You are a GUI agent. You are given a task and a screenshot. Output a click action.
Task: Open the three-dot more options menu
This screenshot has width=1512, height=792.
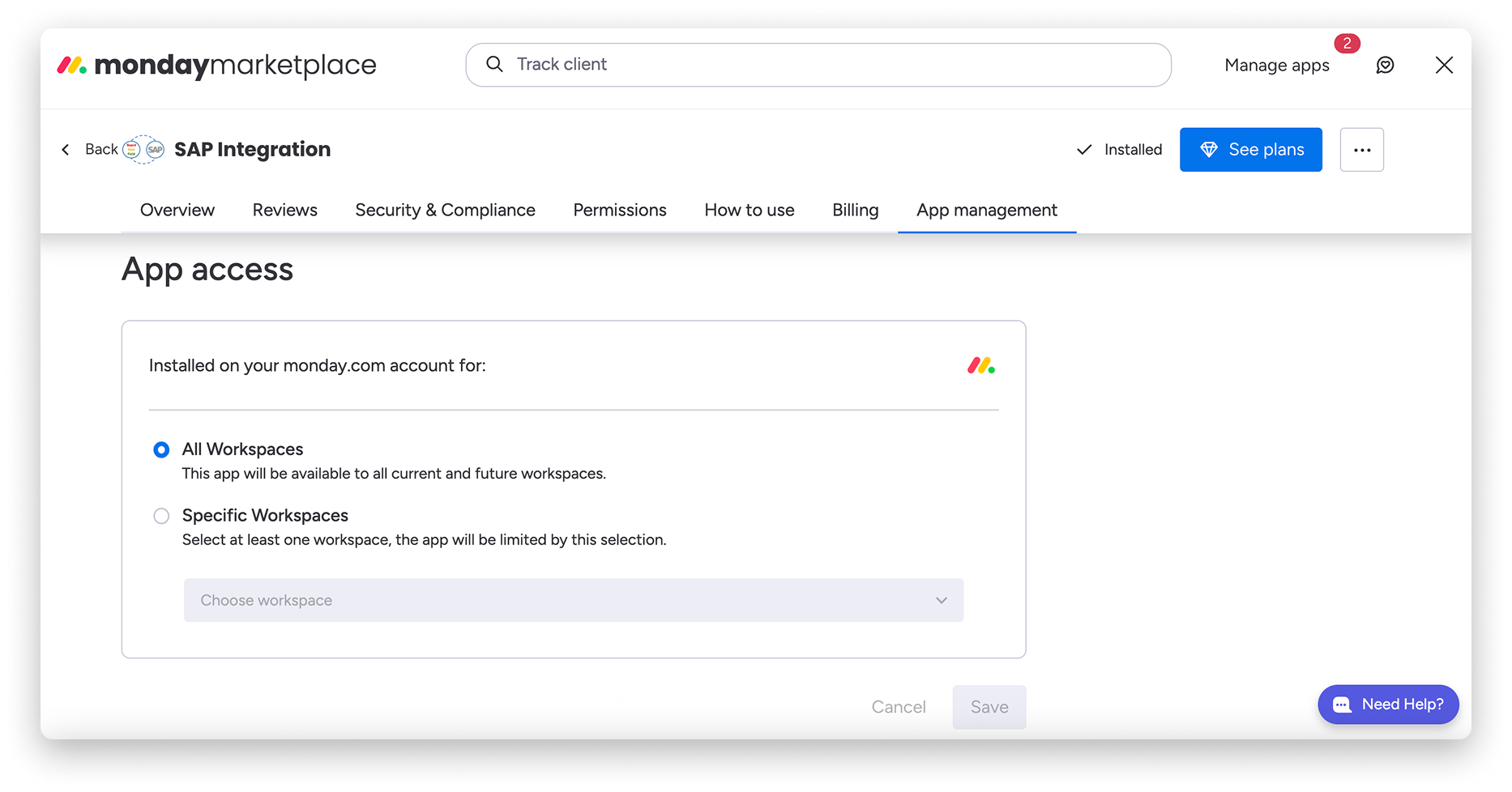pyautogui.click(x=1361, y=150)
